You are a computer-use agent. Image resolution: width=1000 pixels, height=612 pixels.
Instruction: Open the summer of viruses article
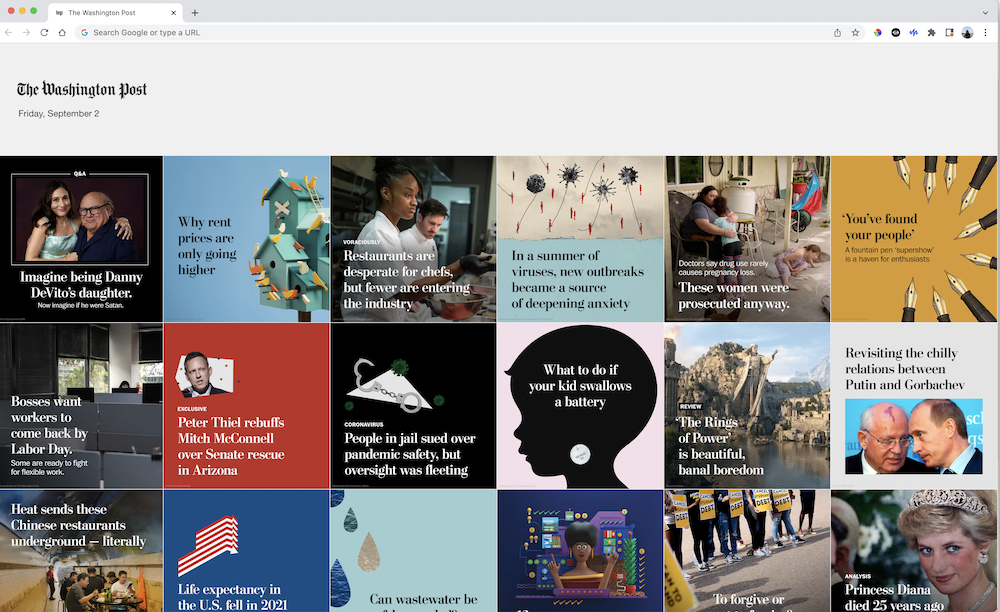pyautogui.click(x=580, y=239)
